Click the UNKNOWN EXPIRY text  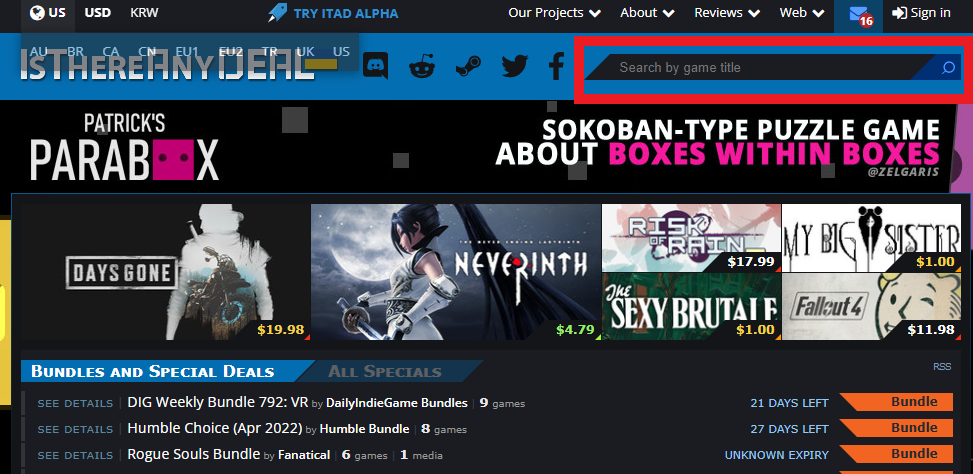(777, 455)
